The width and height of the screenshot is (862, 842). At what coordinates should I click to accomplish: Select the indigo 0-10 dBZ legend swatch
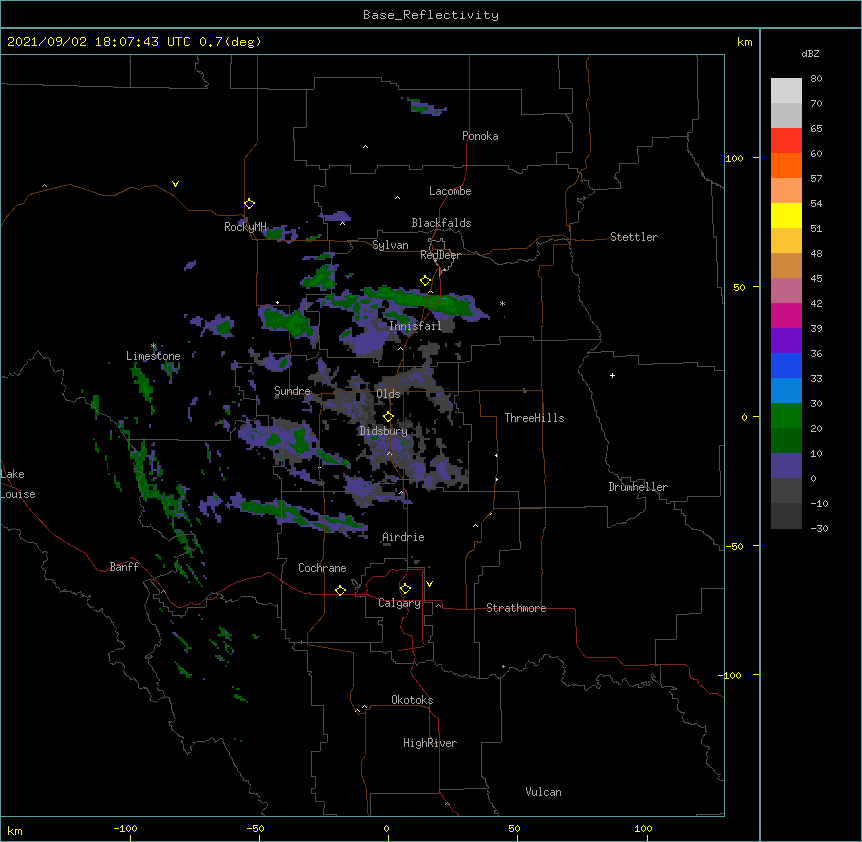coord(786,466)
